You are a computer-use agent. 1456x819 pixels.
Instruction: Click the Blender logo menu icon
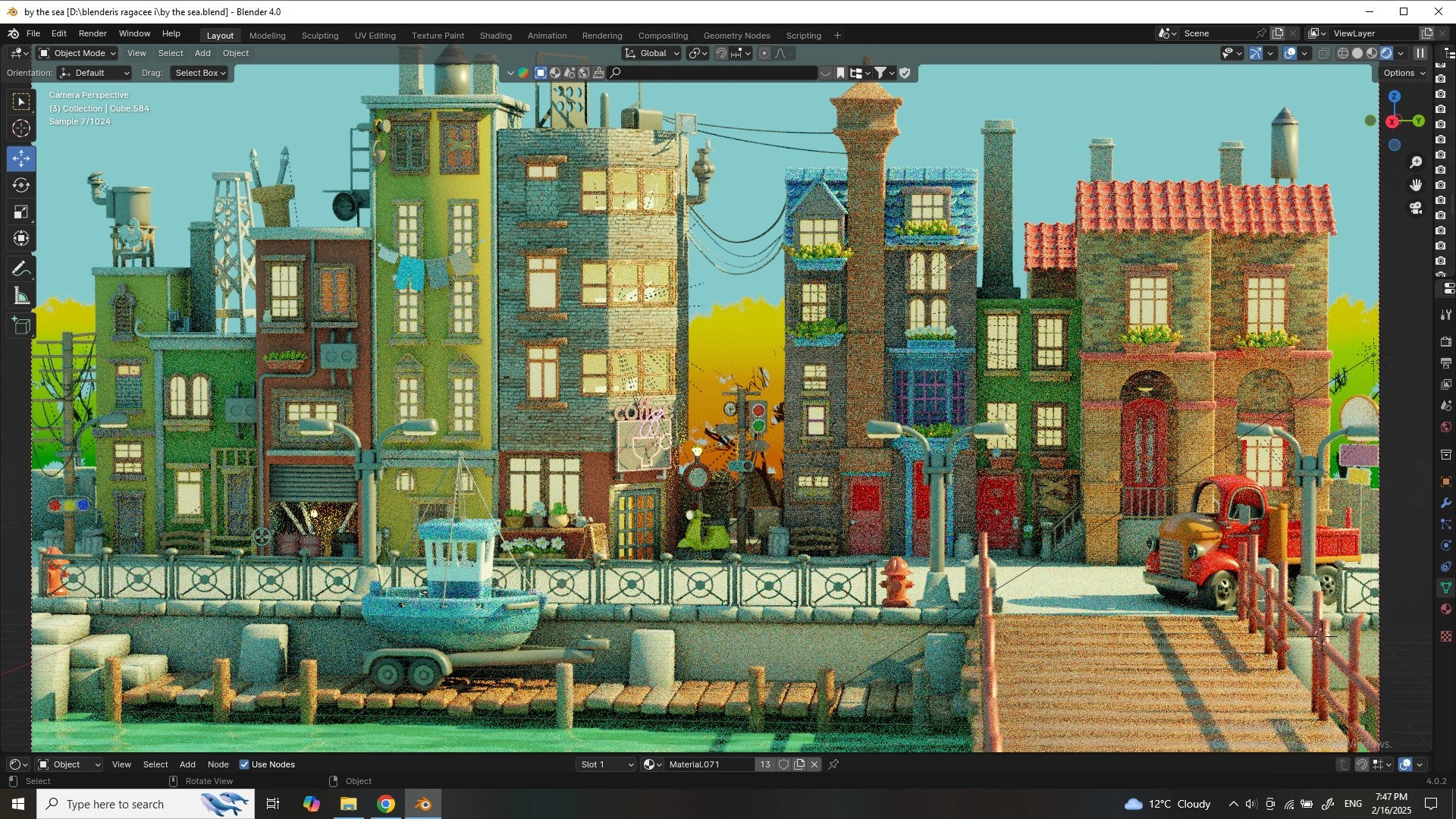(x=13, y=33)
